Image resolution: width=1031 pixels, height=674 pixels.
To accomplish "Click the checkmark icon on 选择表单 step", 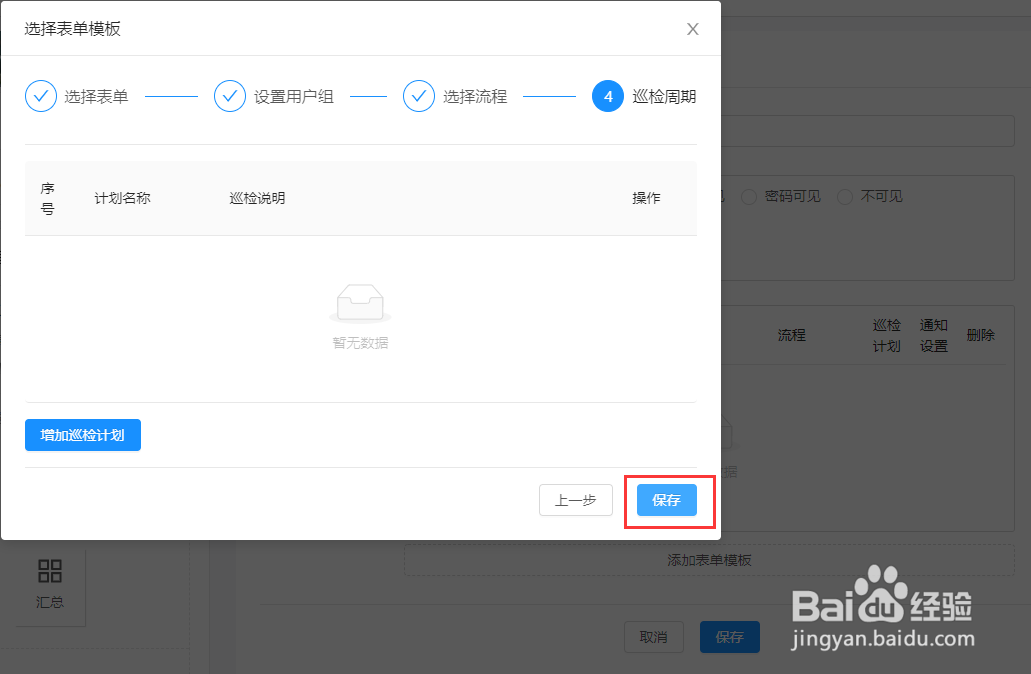I will tap(41, 96).
